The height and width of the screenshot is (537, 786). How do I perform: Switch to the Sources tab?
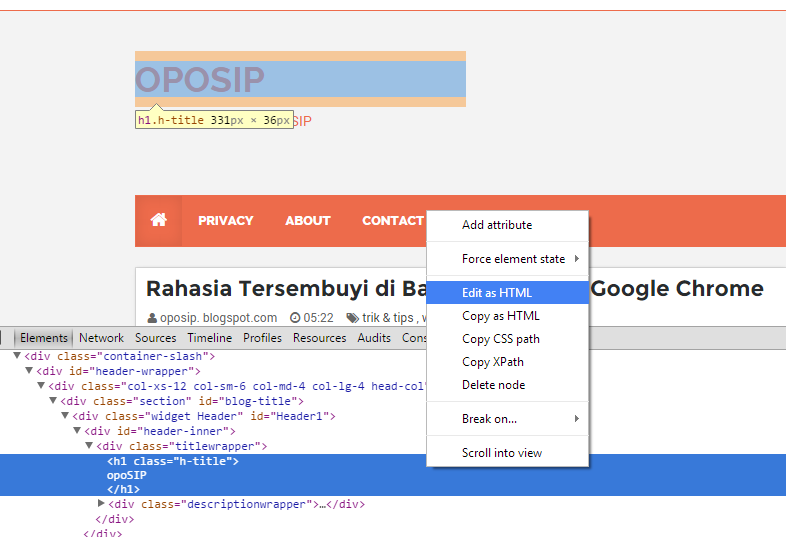pos(155,338)
